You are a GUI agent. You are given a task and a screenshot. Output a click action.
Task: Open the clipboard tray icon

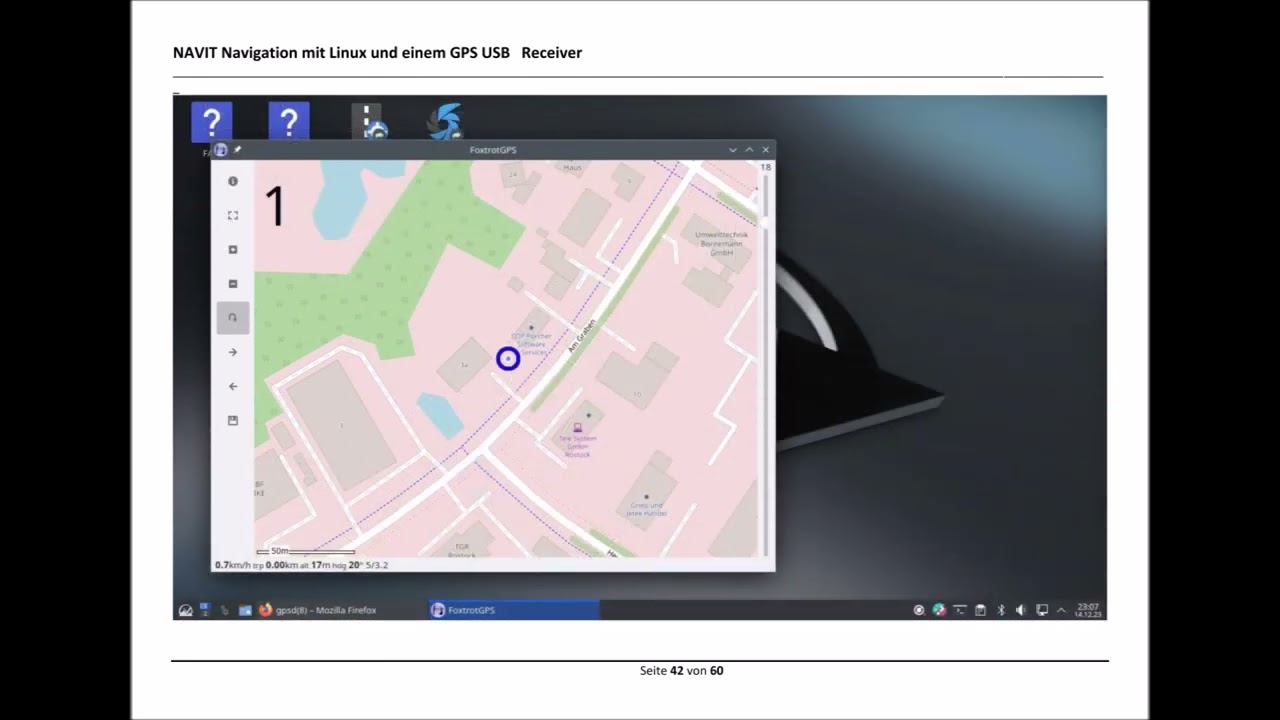[x=981, y=610]
